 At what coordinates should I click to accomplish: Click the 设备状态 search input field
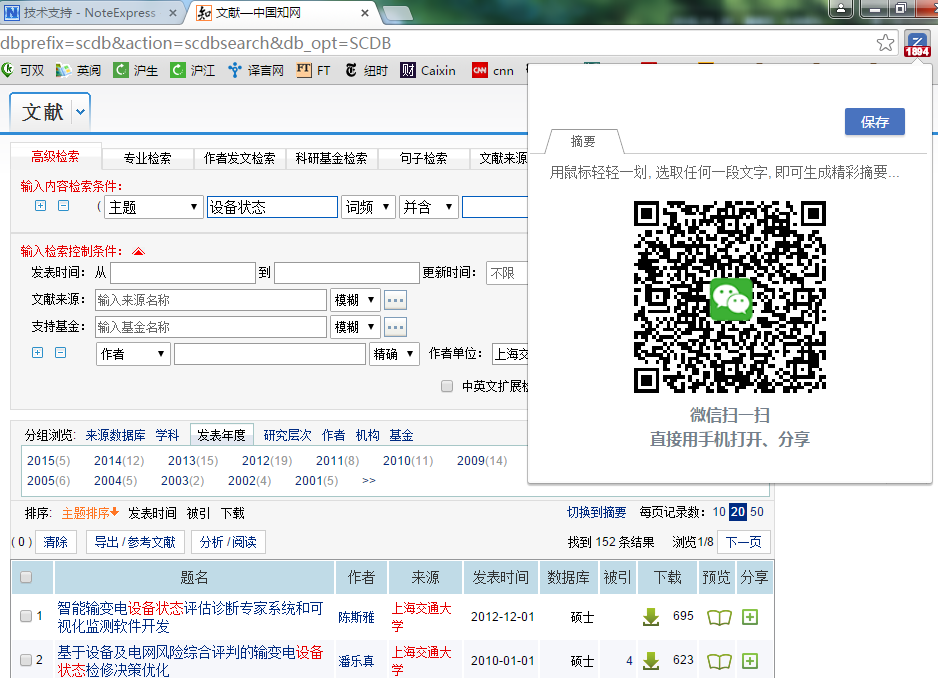pos(272,207)
